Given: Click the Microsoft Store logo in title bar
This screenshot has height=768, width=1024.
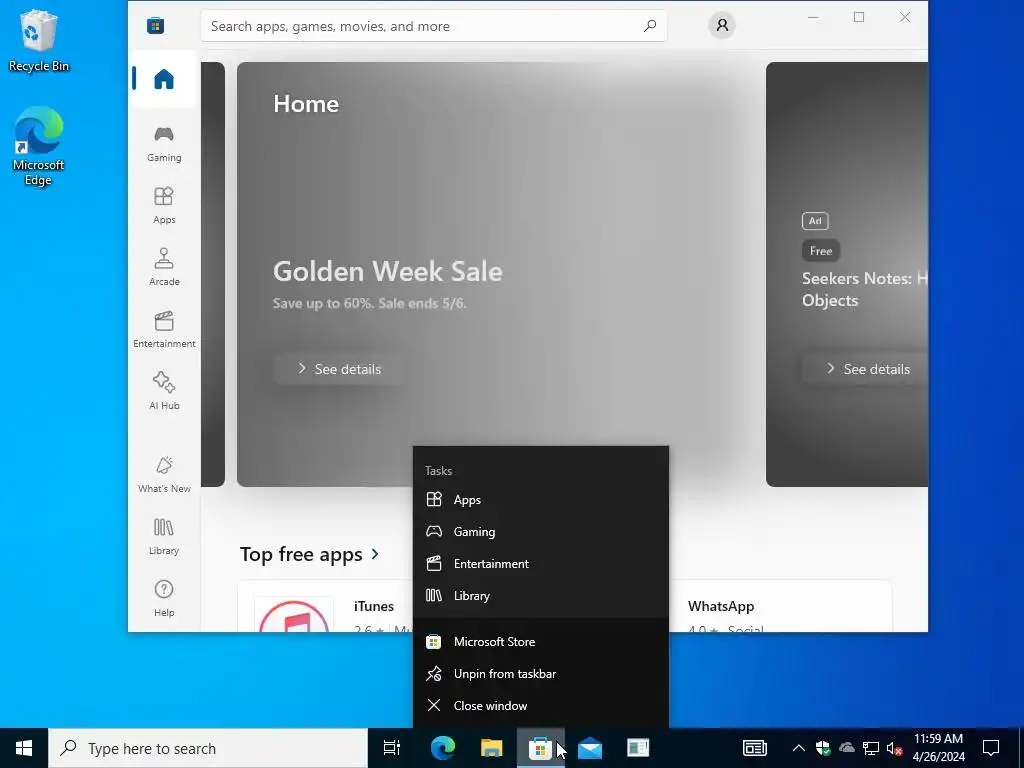Looking at the screenshot, I should 155,25.
